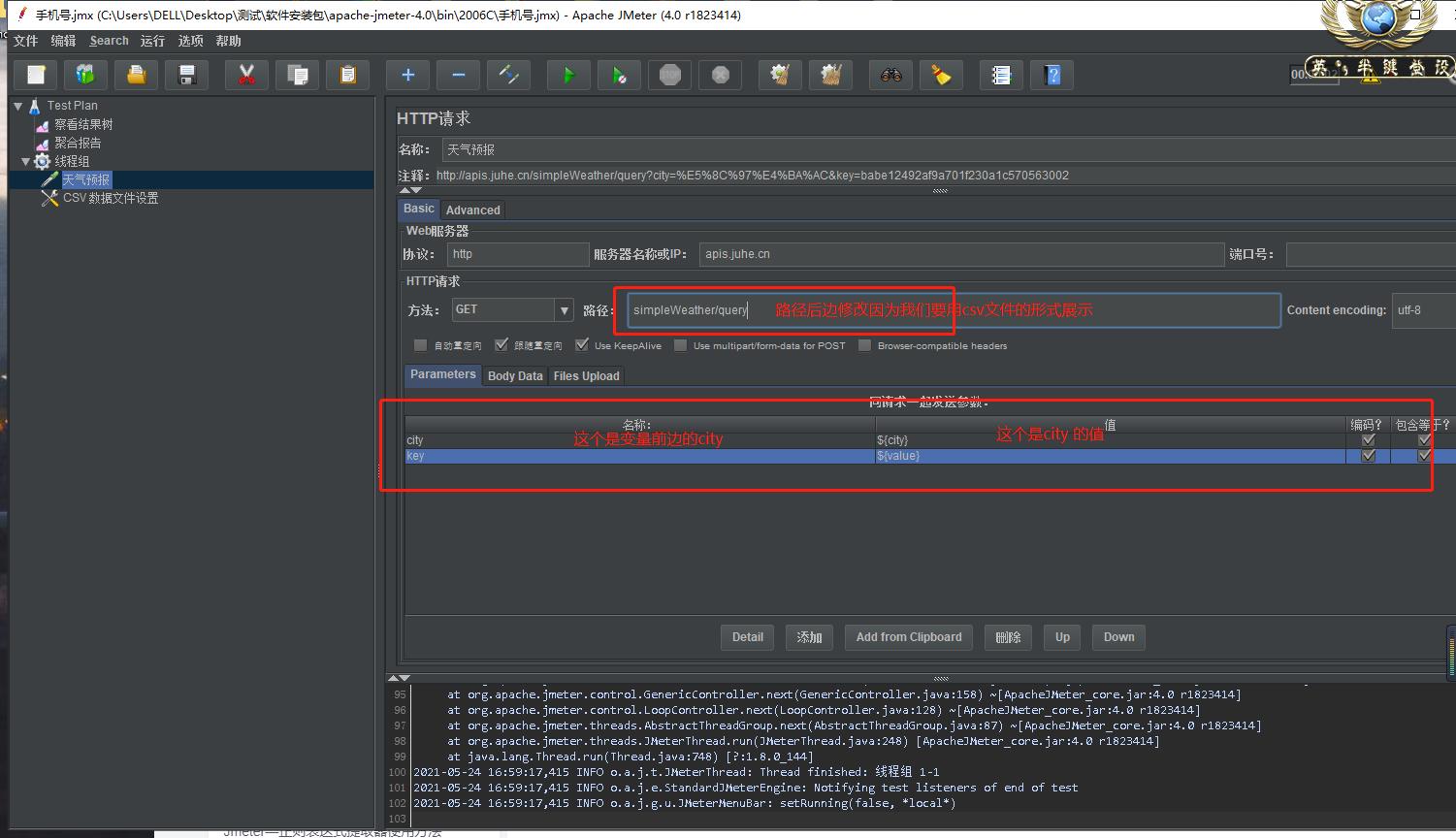Open the 方法 GET method dropdown
This screenshot has height=838, width=1456.
[x=564, y=310]
